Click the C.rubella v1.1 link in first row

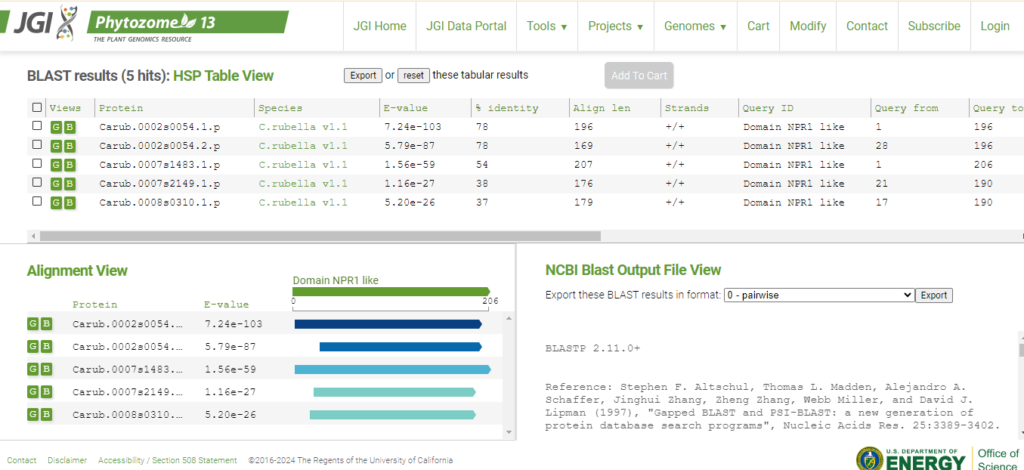[x=303, y=127]
